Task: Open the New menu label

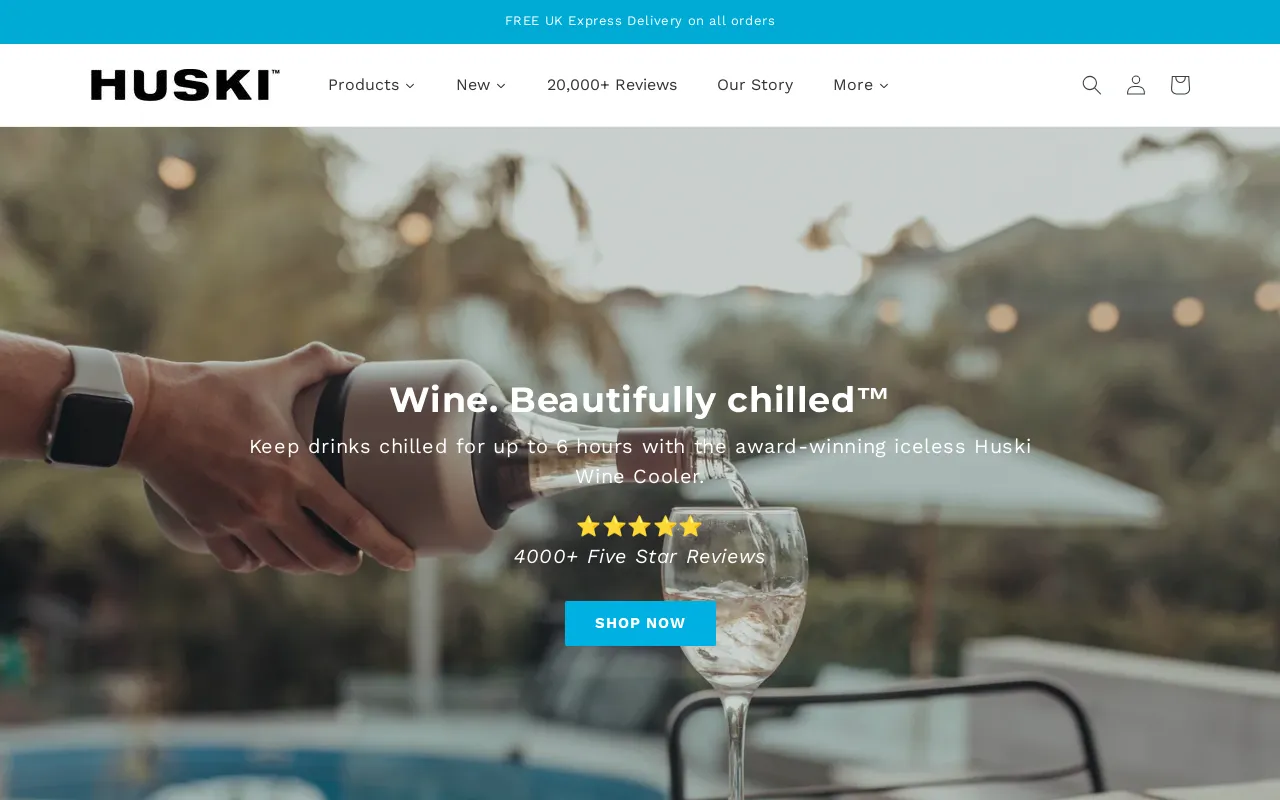Action: [x=473, y=85]
